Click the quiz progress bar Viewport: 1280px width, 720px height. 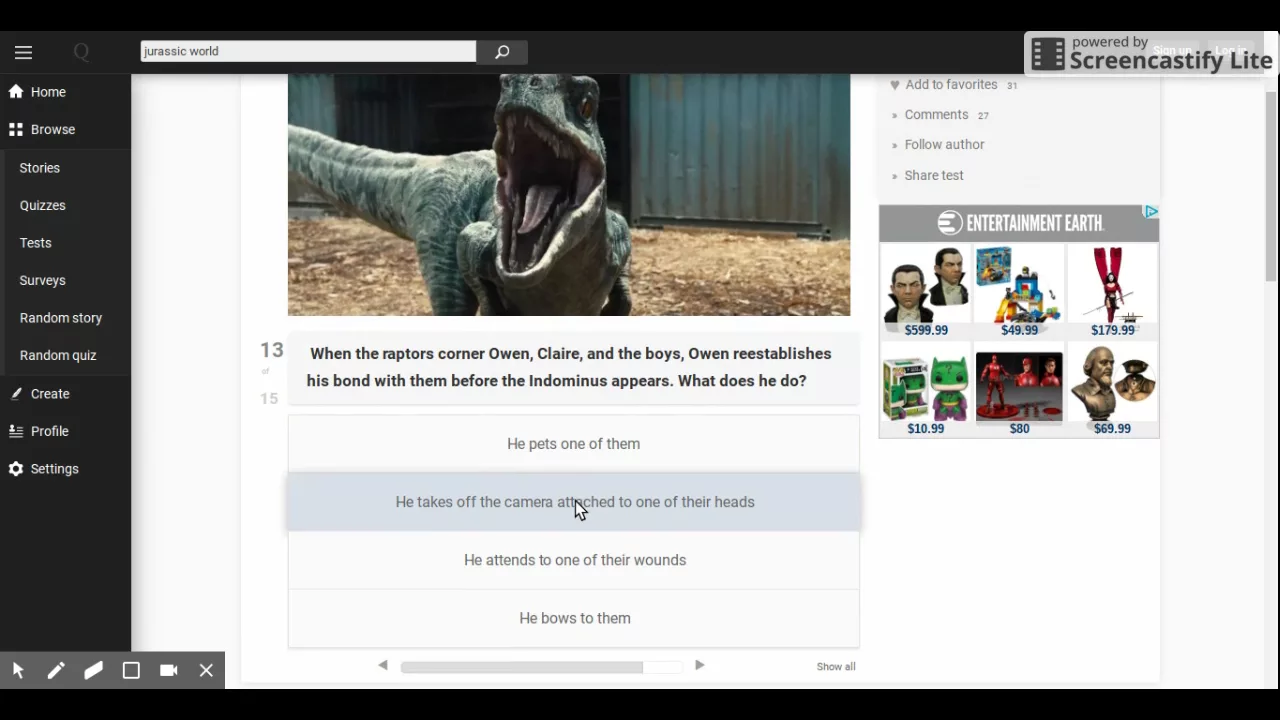[541, 667]
